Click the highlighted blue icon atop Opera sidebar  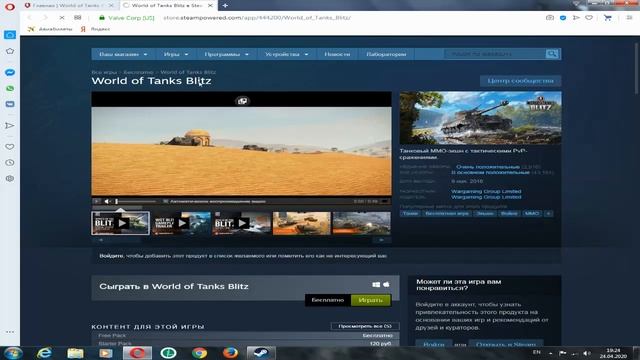pos(10,35)
